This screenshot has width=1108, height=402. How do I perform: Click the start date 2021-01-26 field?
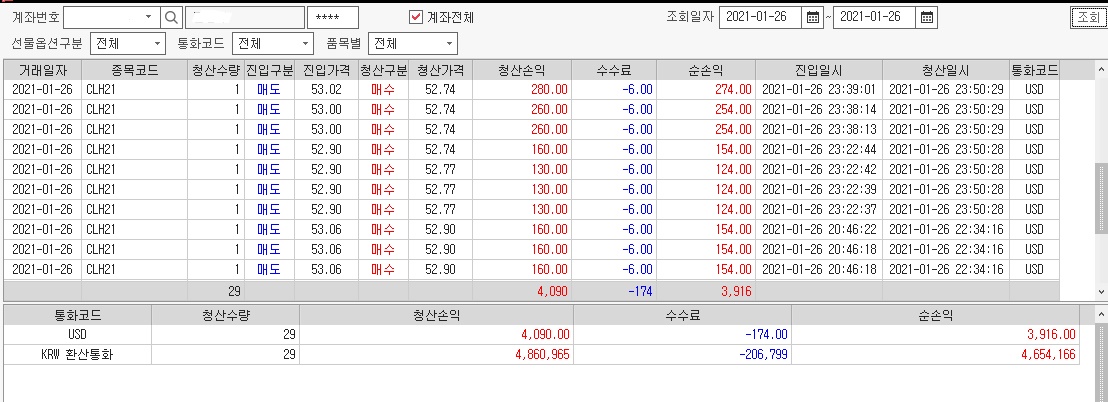[x=760, y=17]
